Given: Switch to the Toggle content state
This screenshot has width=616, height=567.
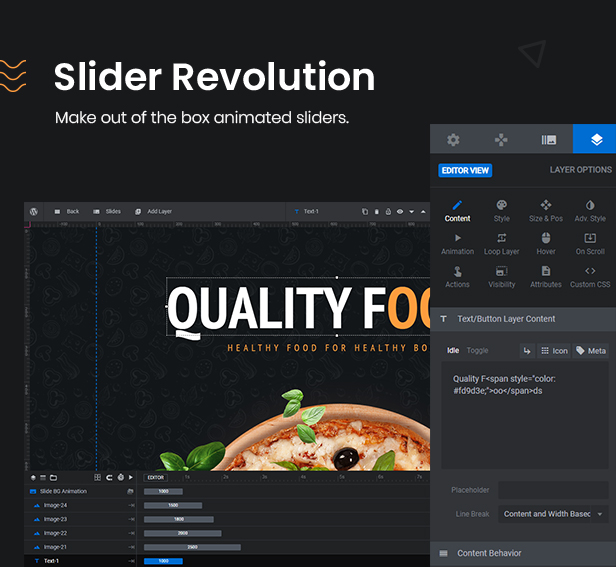Looking at the screenshot, I should 477,350.
